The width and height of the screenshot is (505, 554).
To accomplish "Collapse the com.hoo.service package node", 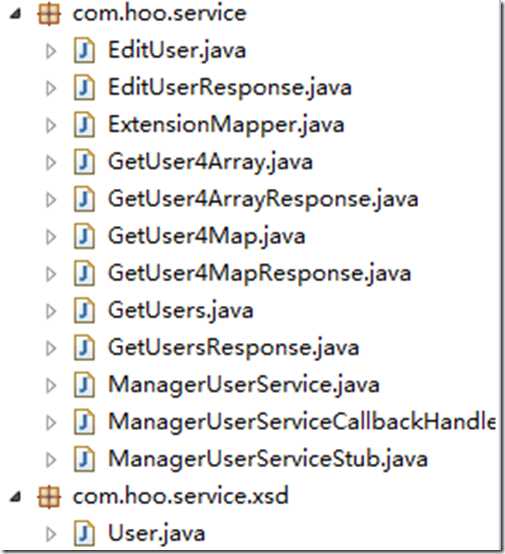I will click(x=16, y=14).
